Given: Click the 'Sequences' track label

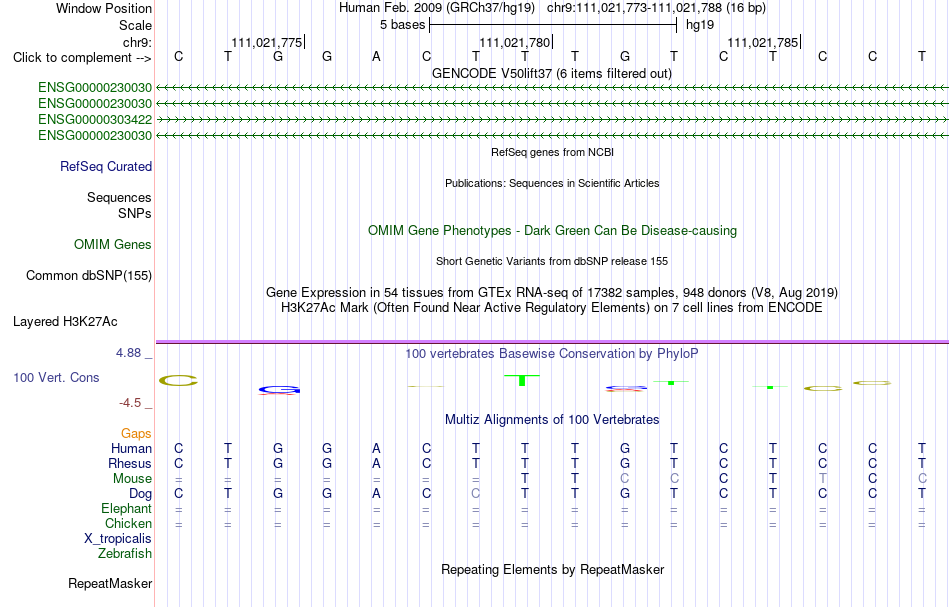Looking at the screenshot, I should click(x=119, y=197).
